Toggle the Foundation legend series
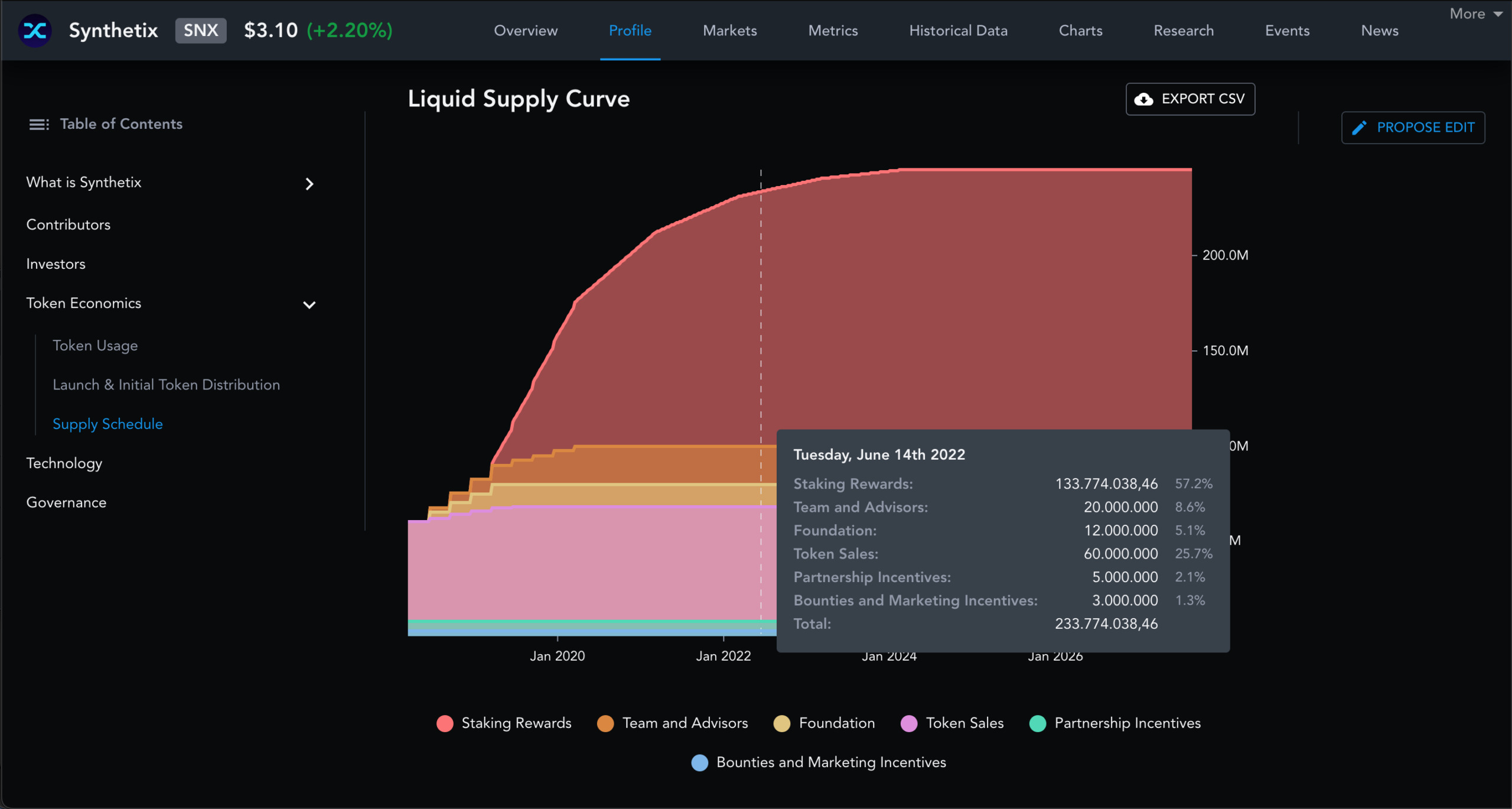This screenshot has height=809, width=1512. 824,723
